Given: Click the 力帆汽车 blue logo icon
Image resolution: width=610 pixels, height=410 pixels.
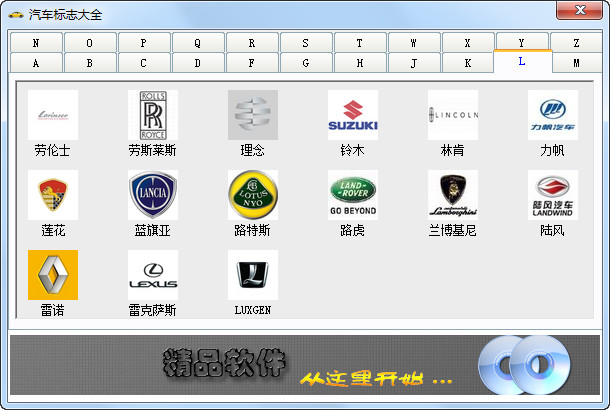Looking at the screenshot, I should point(553,115).
